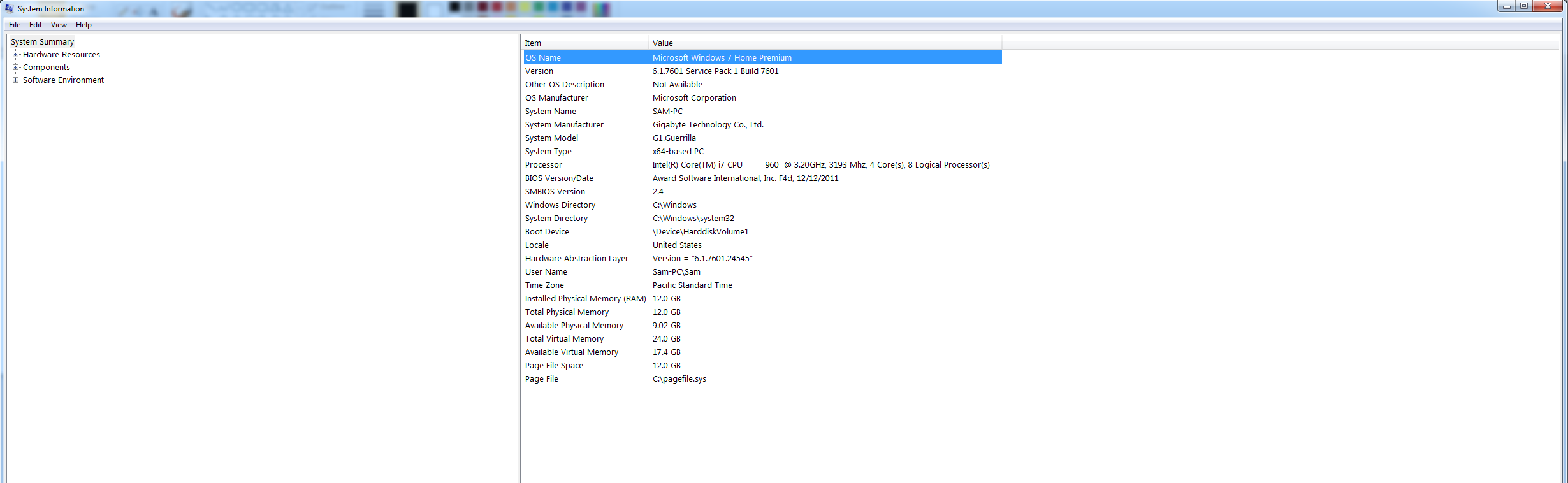
Task: Select the Installed Physical Memory (RAM) row
Action: pos(585,299)
